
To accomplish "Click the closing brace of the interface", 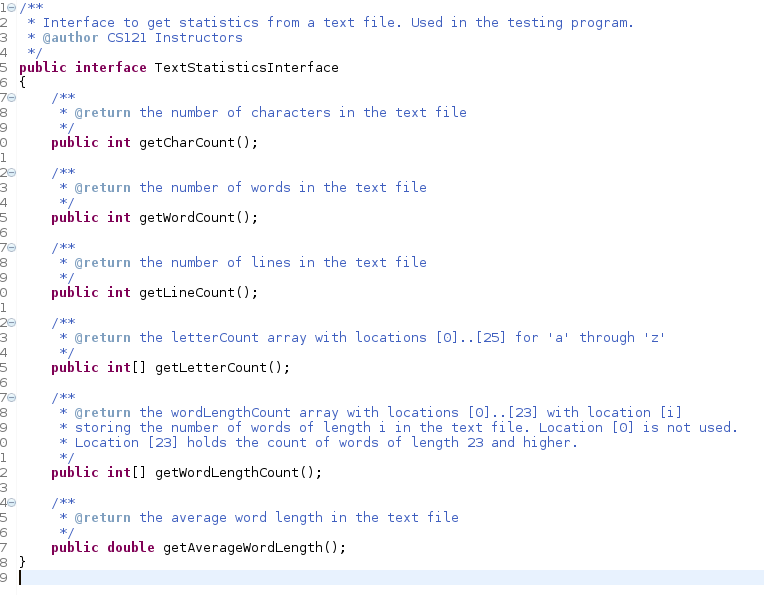I will coord(23,562).
